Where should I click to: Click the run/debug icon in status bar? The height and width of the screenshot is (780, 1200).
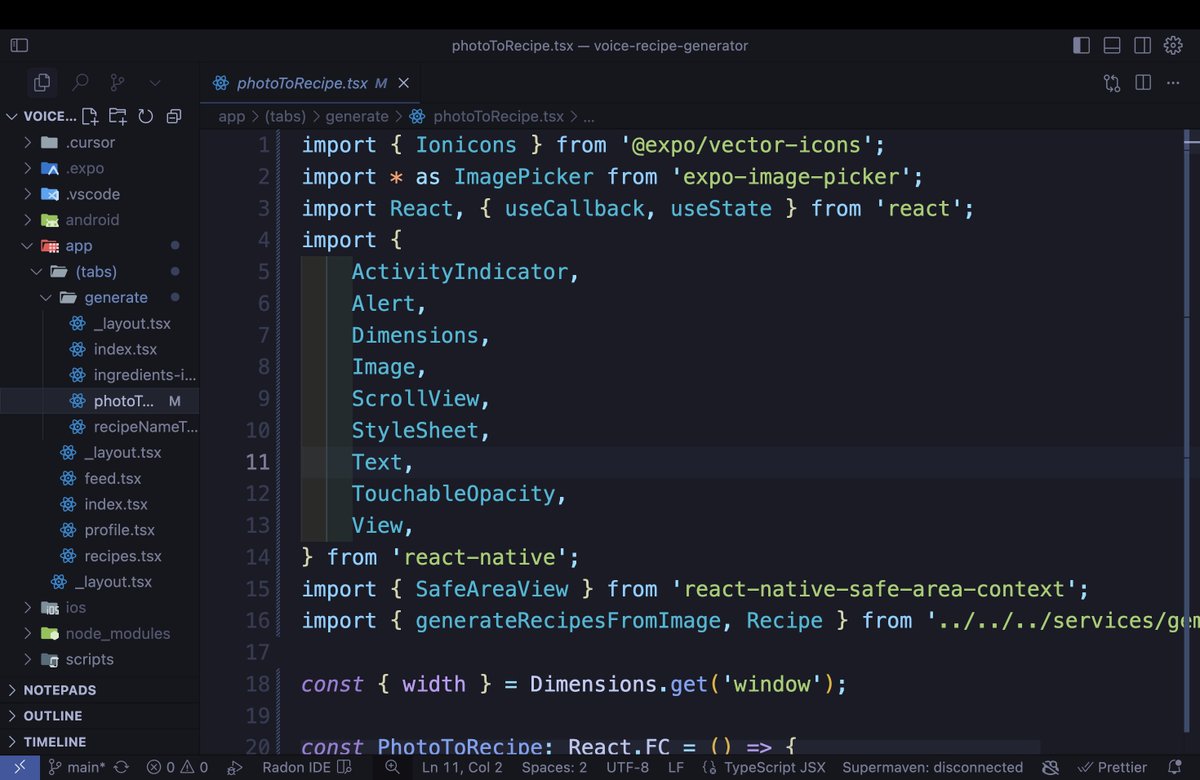pos(234,767)
